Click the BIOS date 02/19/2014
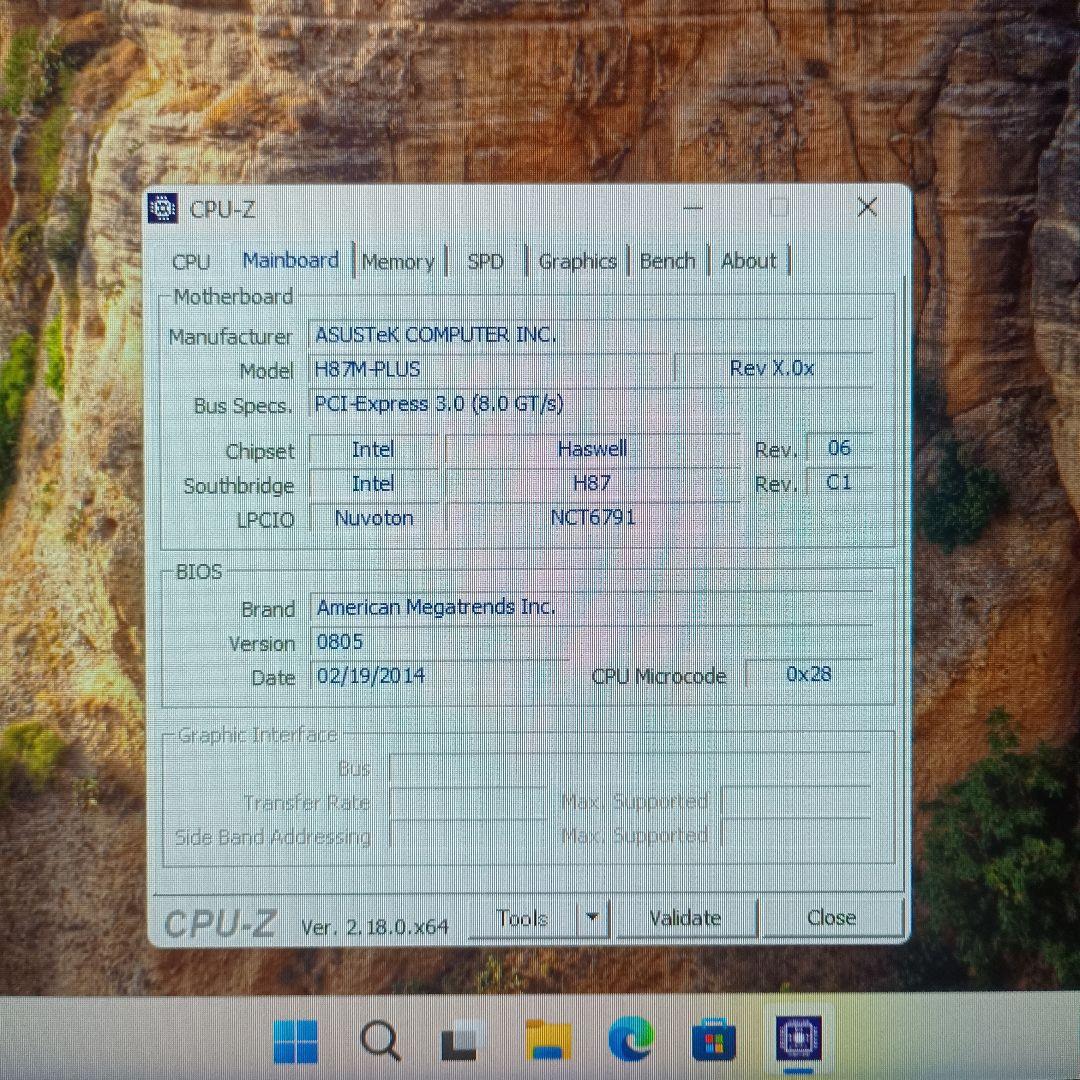The width and height of the screenshot is (1080, 1080). pyautogui.click(x=439, y=676)
